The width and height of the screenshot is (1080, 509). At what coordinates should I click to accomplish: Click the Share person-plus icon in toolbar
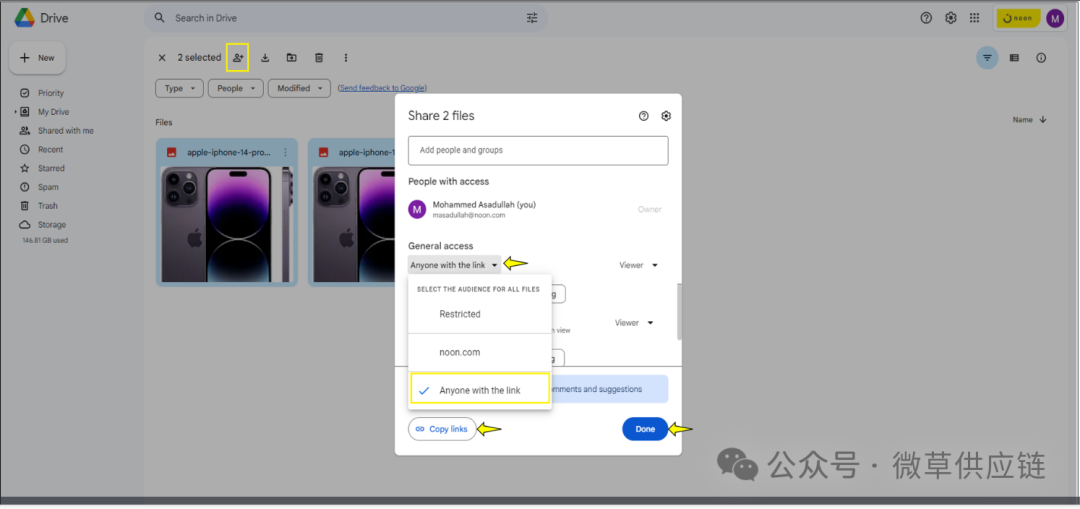point(238,58)
